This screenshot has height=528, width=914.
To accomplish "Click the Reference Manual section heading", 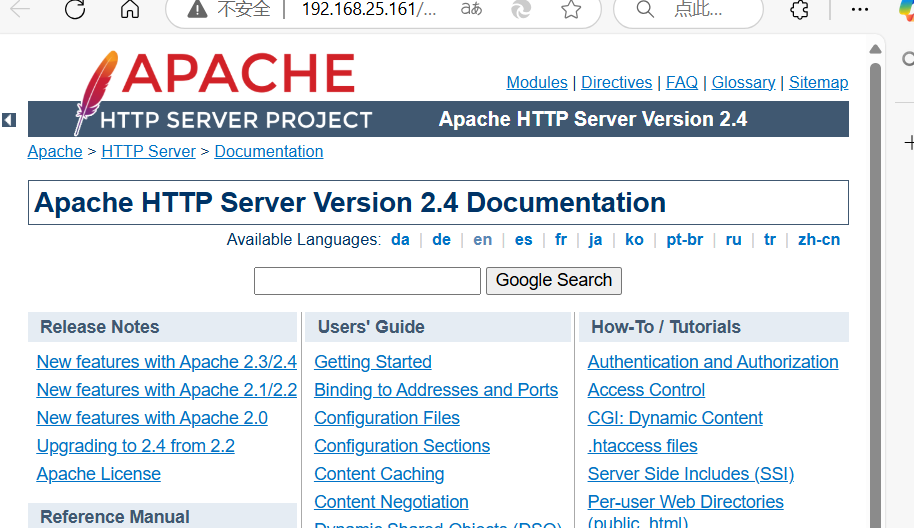I will point(115,517).
